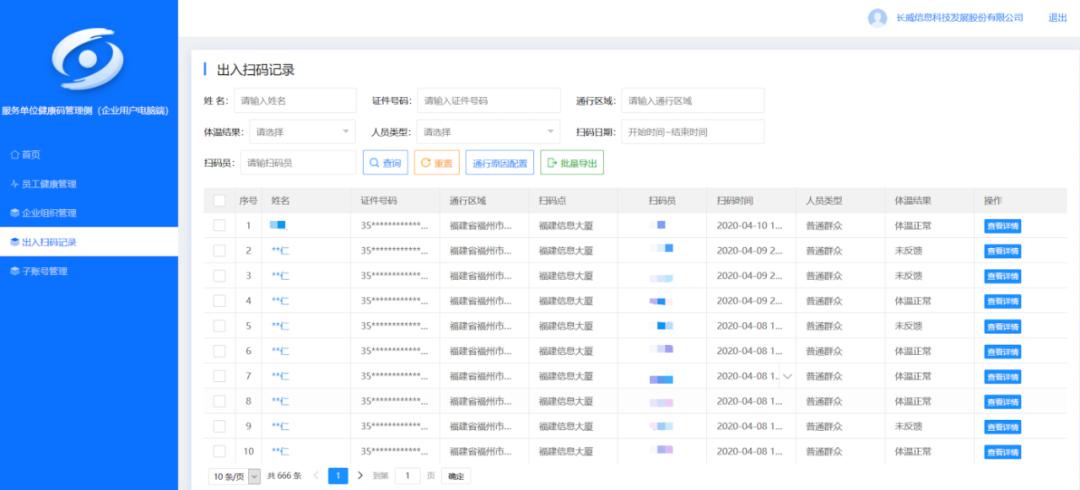1080x490 pixels.
Task: Click the 批量导出 export button
Action: 572,163
